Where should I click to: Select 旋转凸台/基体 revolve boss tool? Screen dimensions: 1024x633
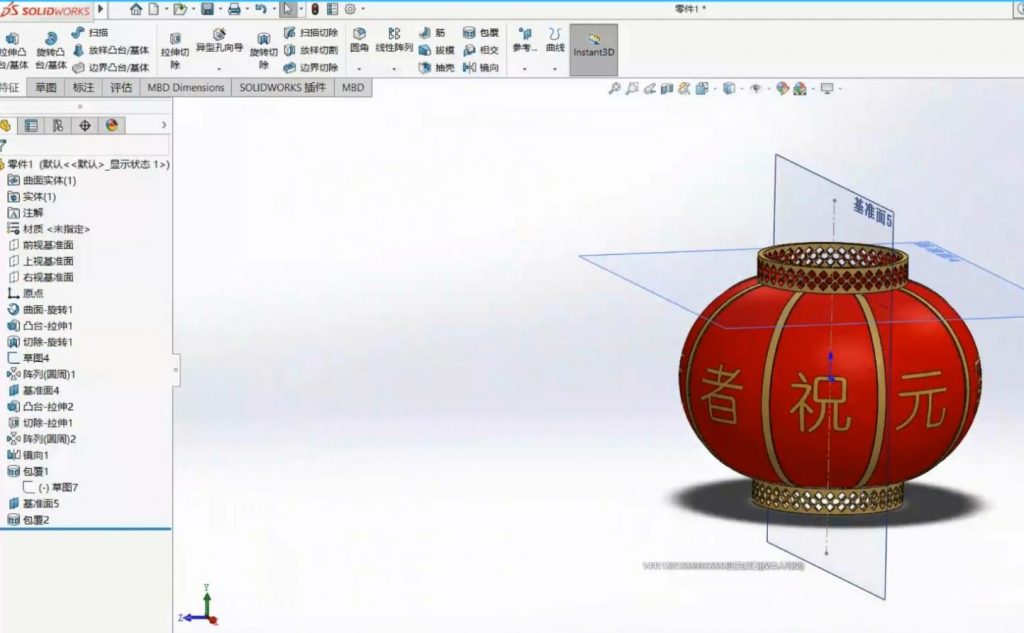(x=51, y=50)
